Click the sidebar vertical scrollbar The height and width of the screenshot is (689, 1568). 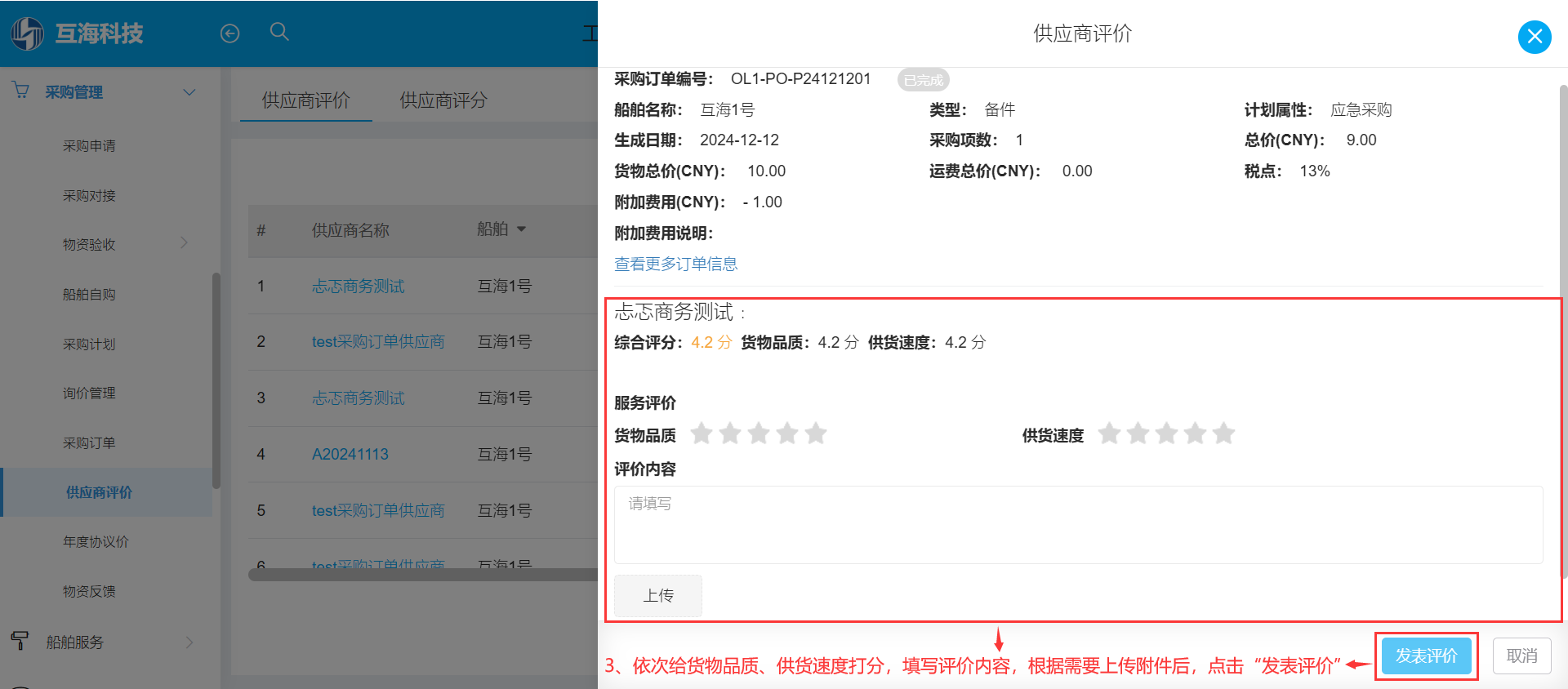pyautogui.click(x=216, y=380)
